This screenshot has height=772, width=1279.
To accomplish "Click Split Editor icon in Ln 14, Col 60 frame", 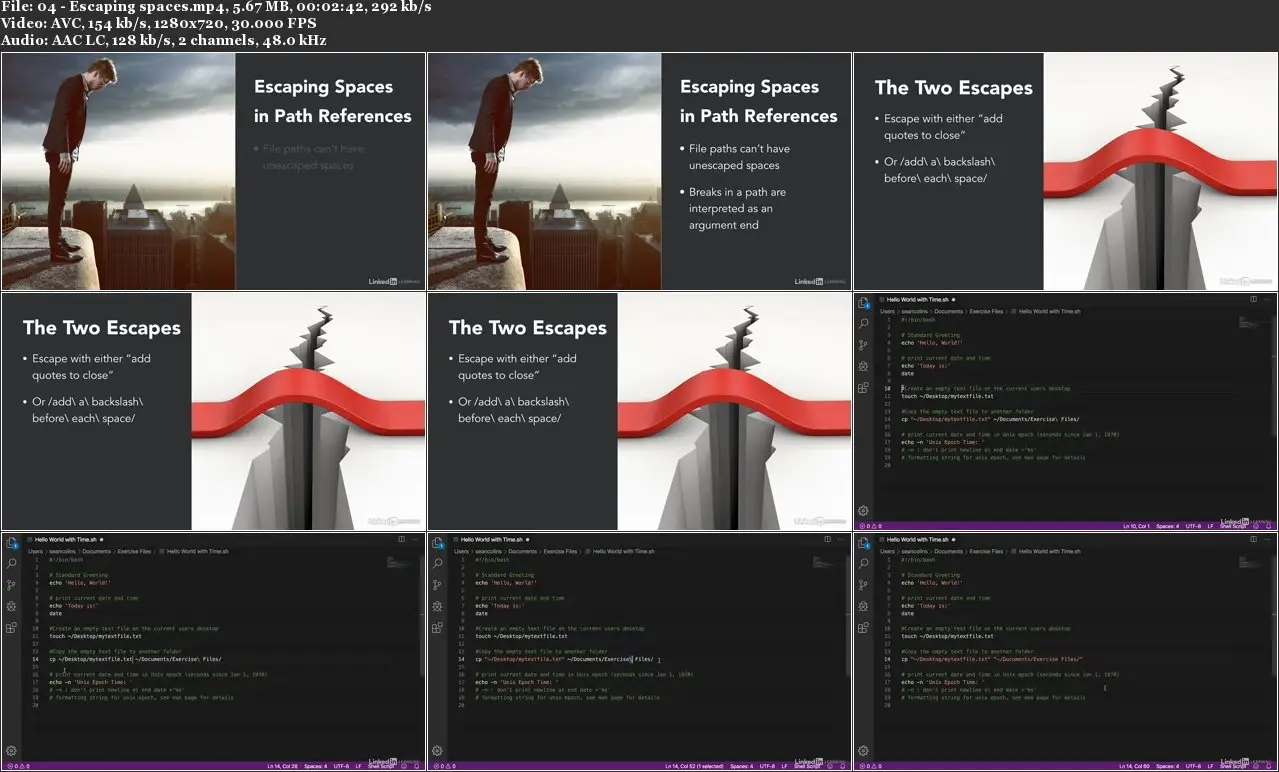I will coord(1254,539).
